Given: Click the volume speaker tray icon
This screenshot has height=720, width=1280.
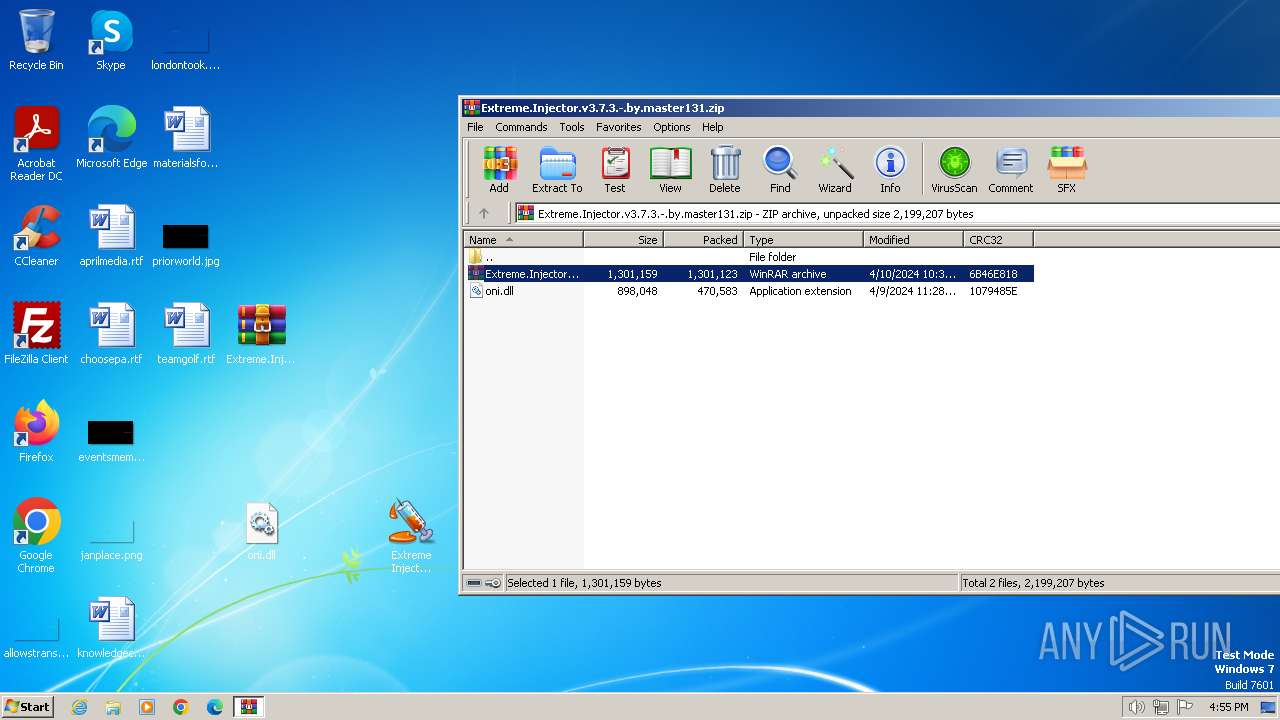Looking at the screenshot, I should tap(1136, 707).
